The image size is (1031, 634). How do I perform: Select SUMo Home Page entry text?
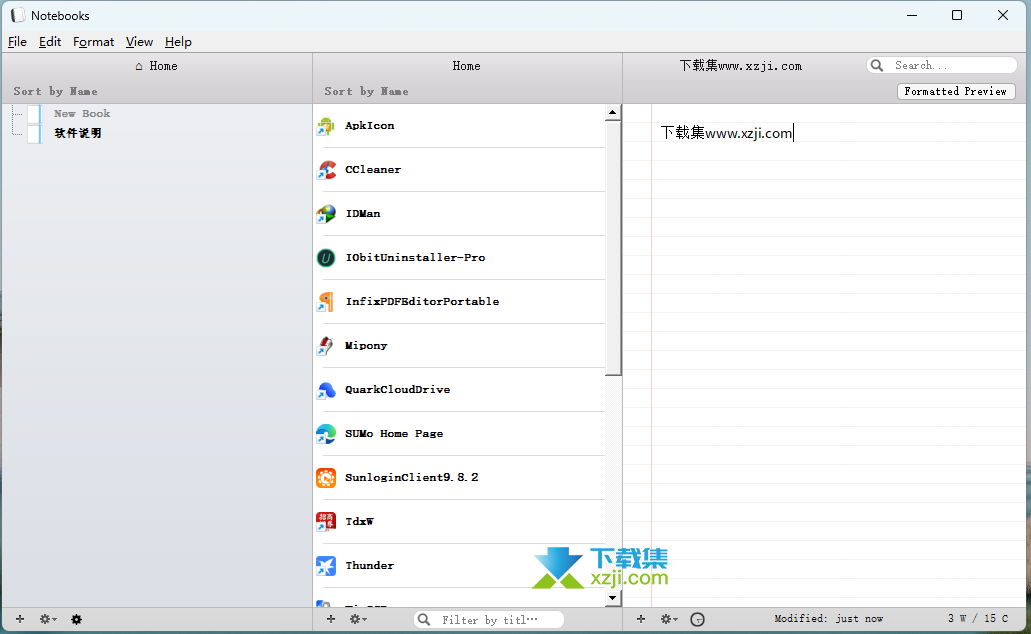[395, 434]
